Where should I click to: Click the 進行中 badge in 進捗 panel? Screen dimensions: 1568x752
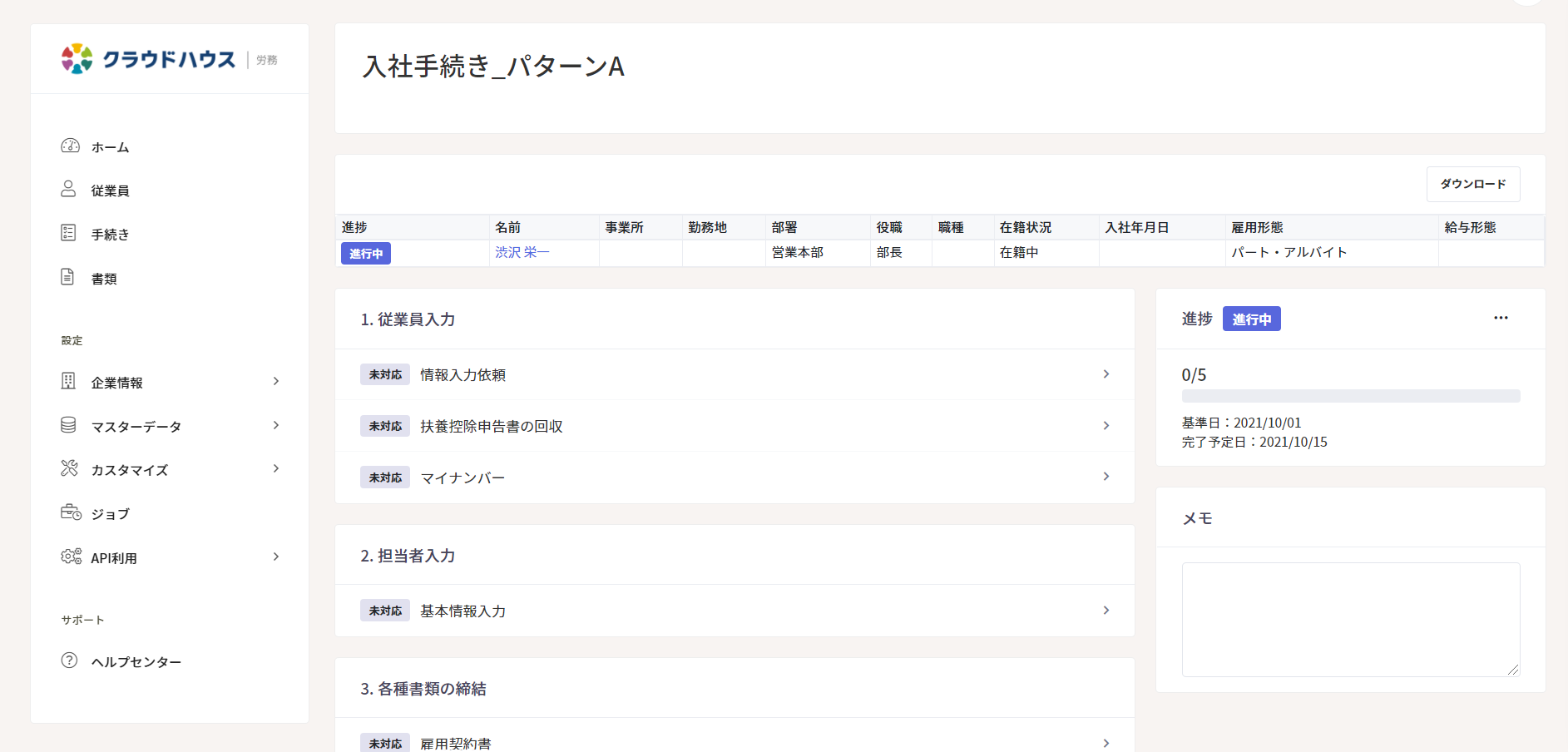(1251, 319)
